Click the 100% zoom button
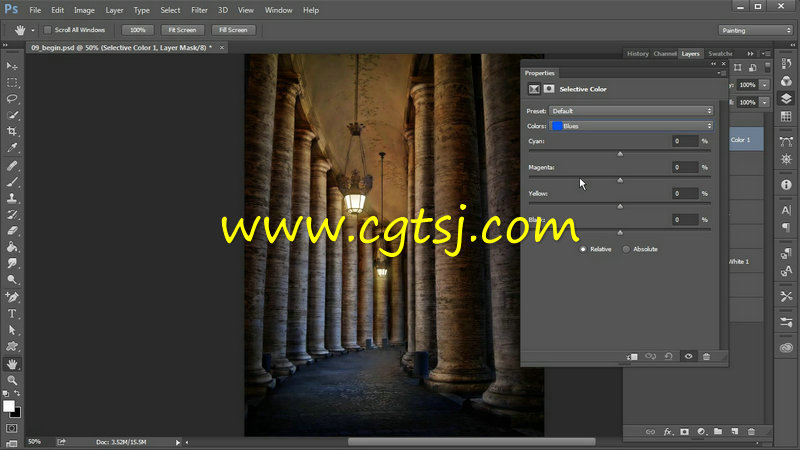This screenshot has width=800, height=450. pos(138,30)
